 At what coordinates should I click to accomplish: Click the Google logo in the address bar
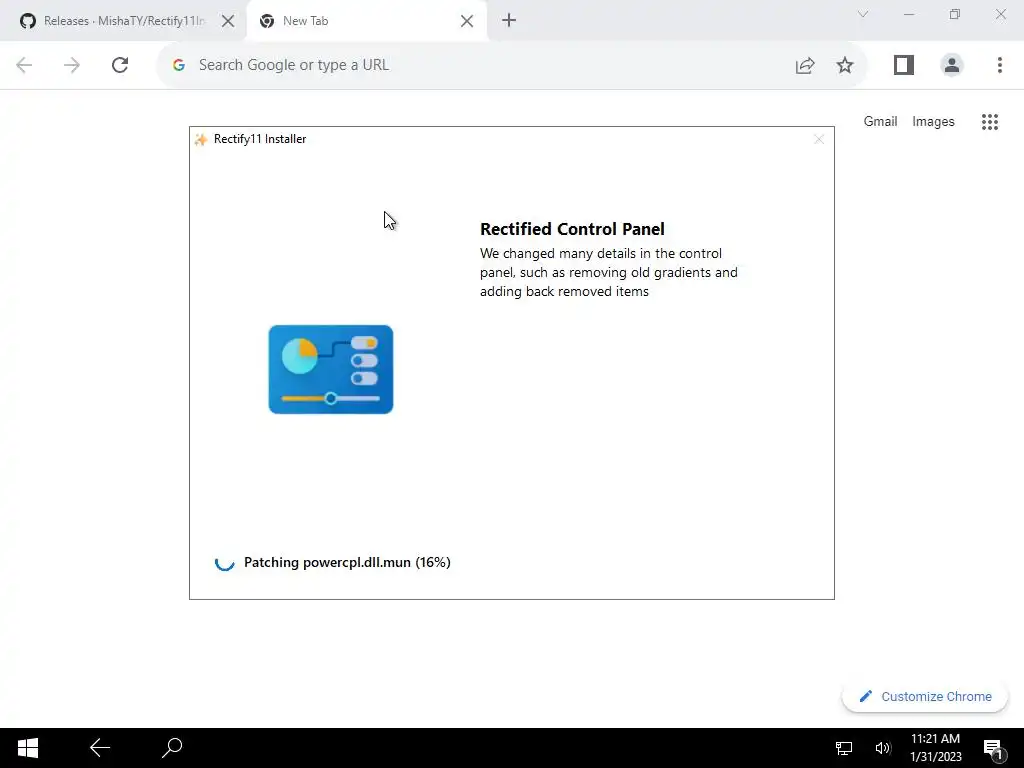pyautogui.click(x=178, y=65)
